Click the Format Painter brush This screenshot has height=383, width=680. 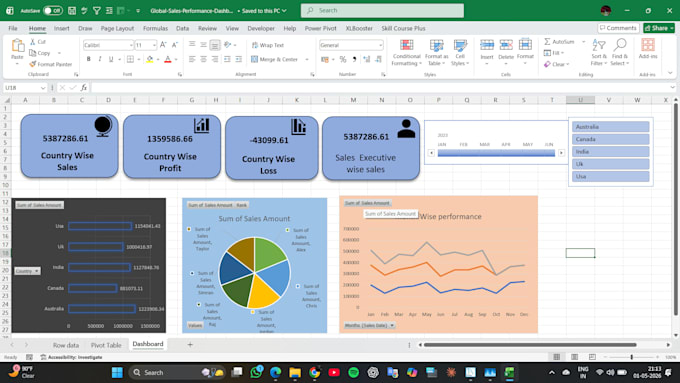click(x=33, y=64)
